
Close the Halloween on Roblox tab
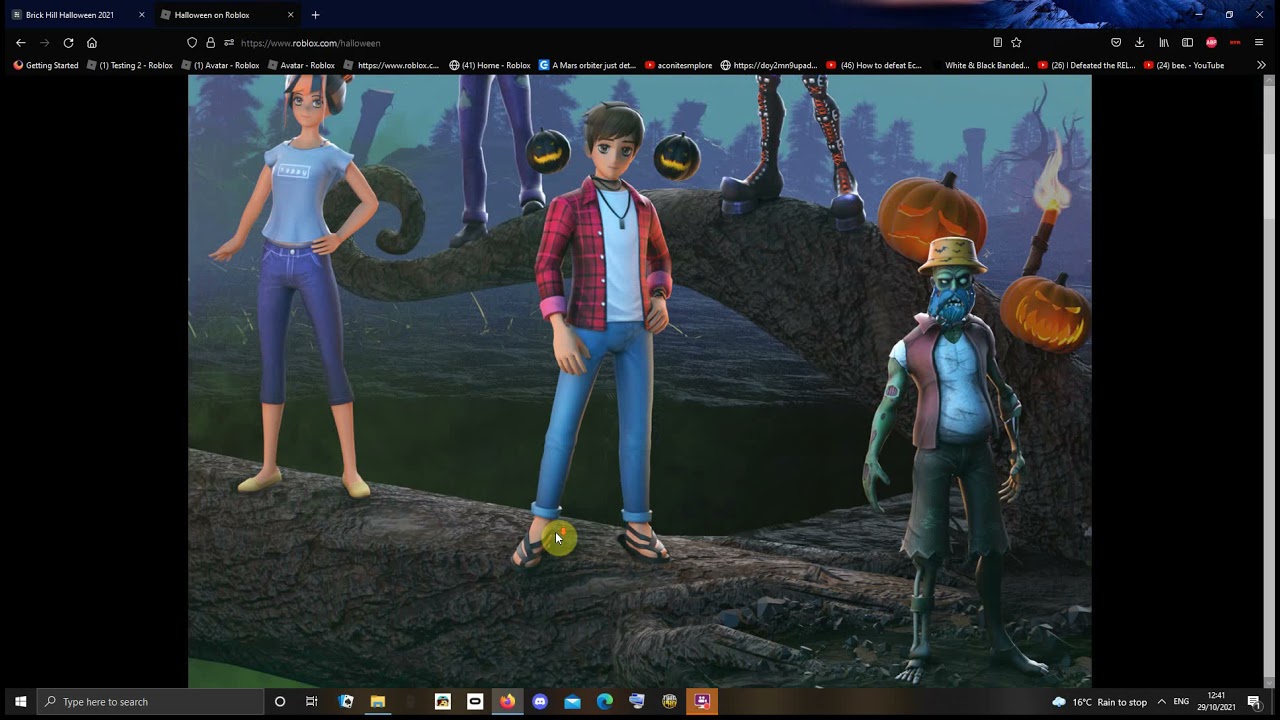(290, 15)
